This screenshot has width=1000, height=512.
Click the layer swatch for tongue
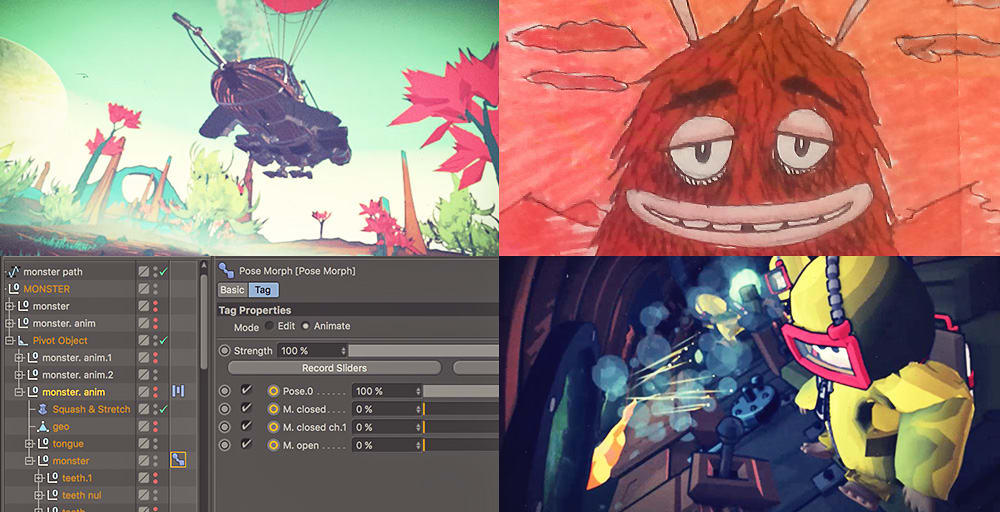(x=143, y=444)
